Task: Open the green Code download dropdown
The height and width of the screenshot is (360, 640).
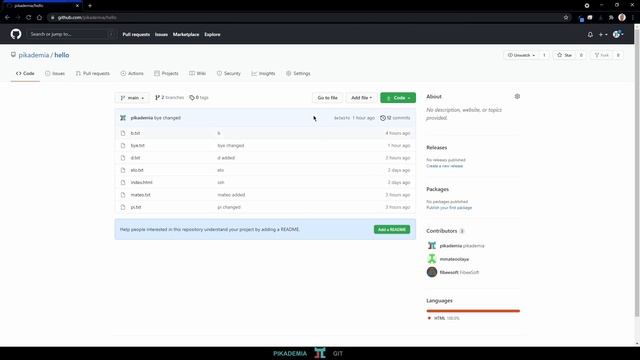Action: pos(398,98)
